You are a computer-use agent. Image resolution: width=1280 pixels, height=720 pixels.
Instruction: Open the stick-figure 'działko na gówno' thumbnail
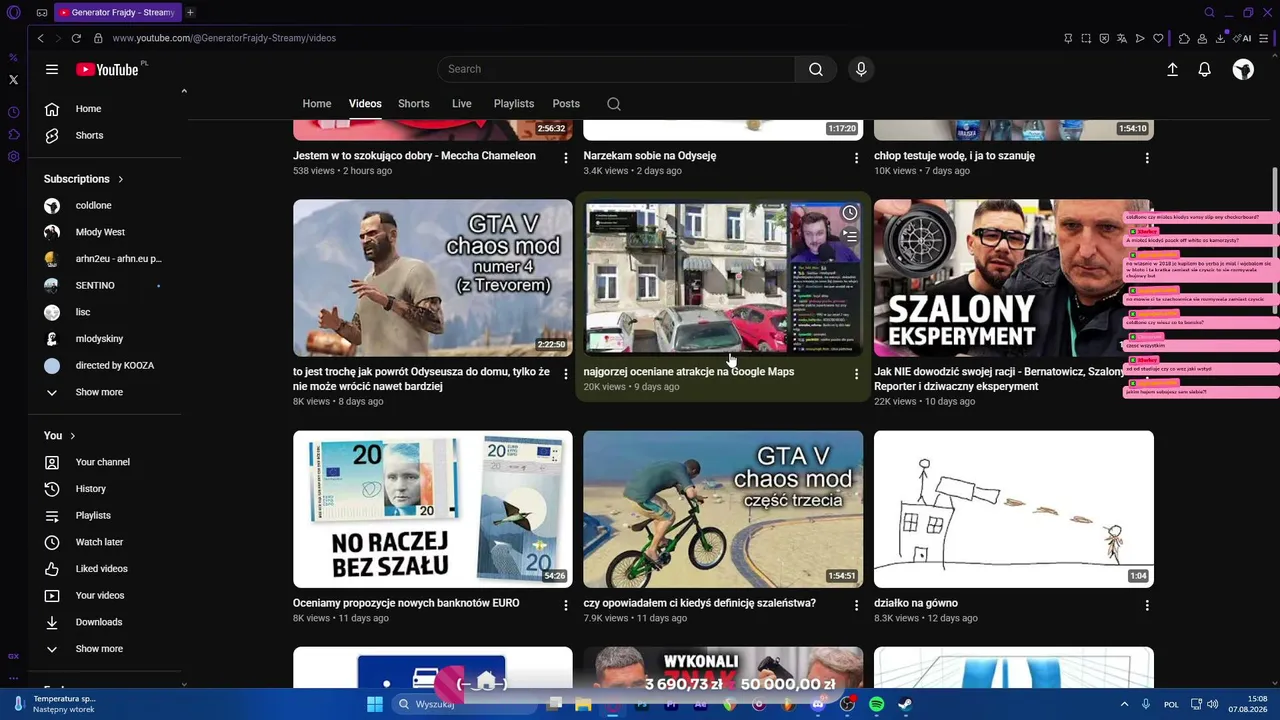[1014, 509]
